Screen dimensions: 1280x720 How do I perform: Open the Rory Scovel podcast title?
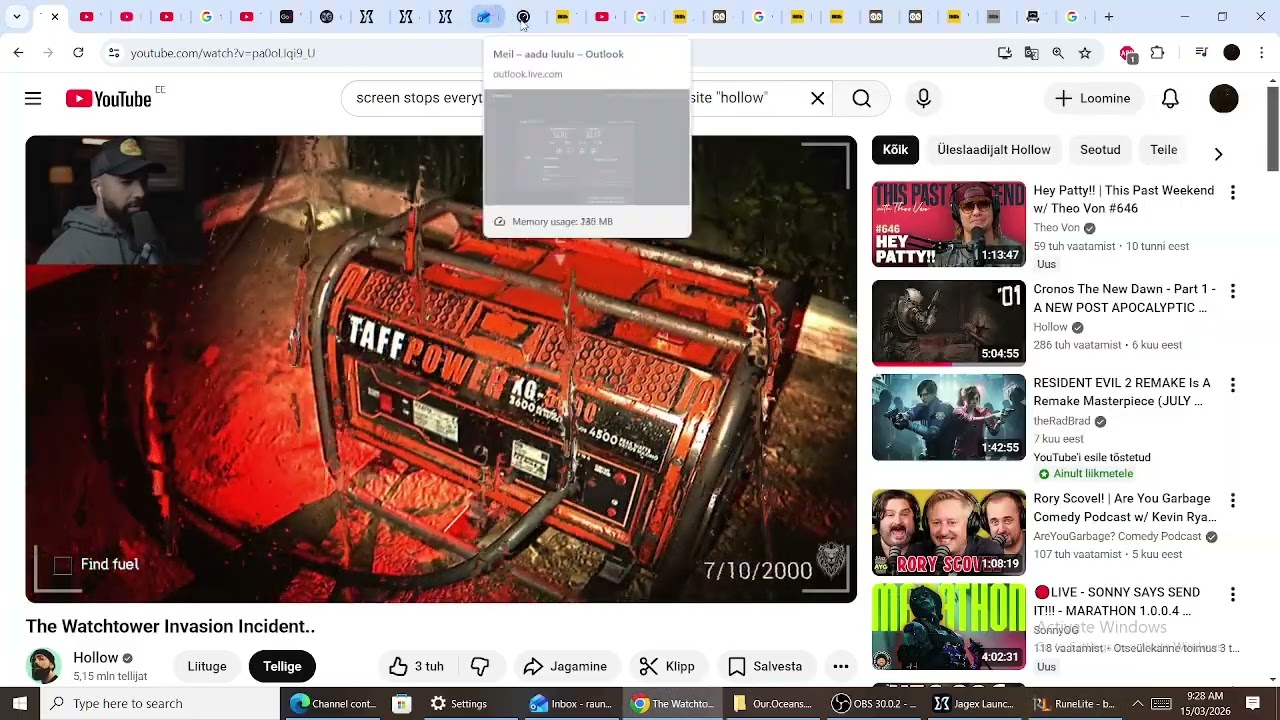[1124, 508]
